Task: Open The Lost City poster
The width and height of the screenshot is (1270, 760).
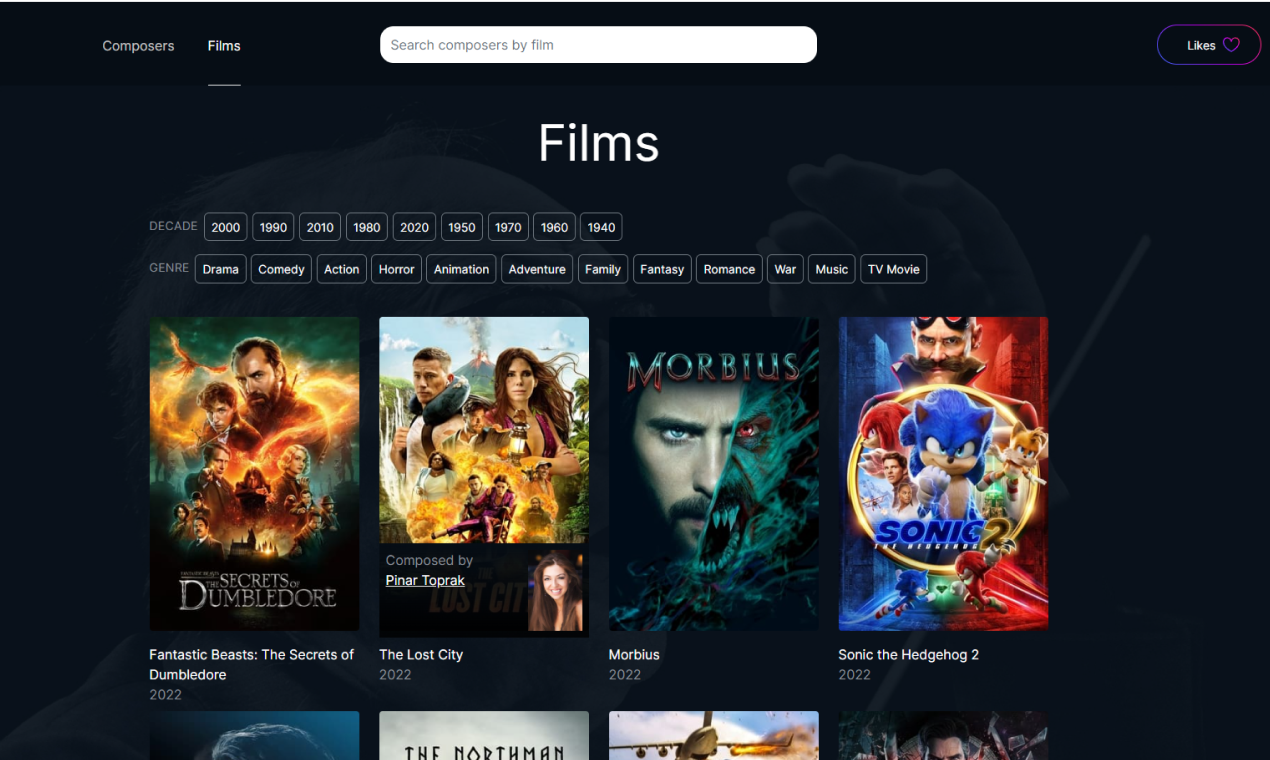Action: tap(484, 430)
